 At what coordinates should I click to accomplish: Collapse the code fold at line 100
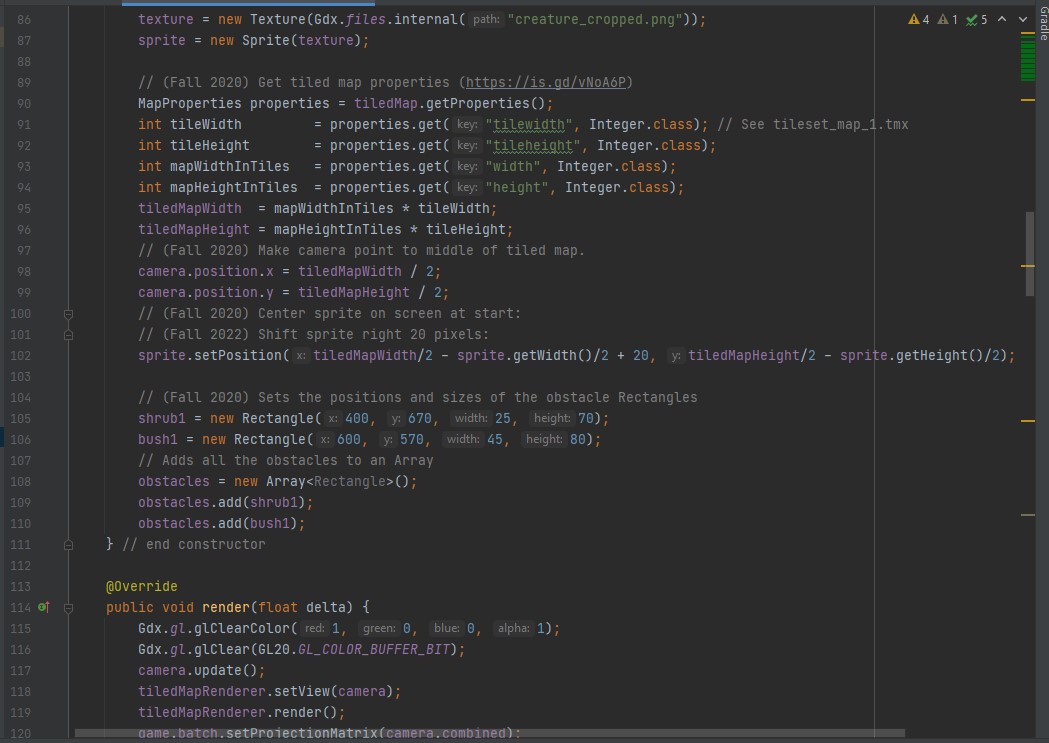[x=67, y=313]
